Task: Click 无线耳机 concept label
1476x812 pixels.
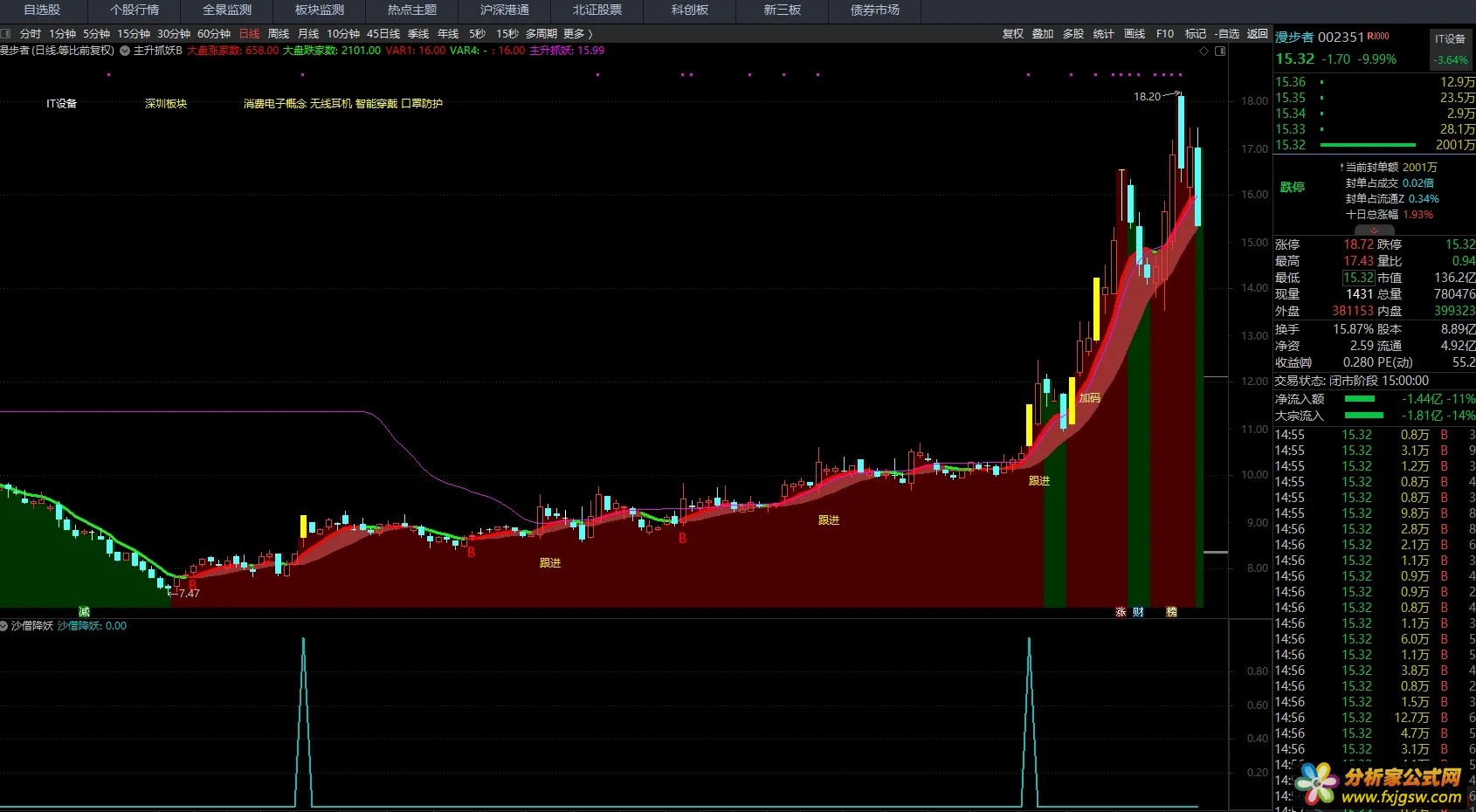Action: click(x=331, y=104)
